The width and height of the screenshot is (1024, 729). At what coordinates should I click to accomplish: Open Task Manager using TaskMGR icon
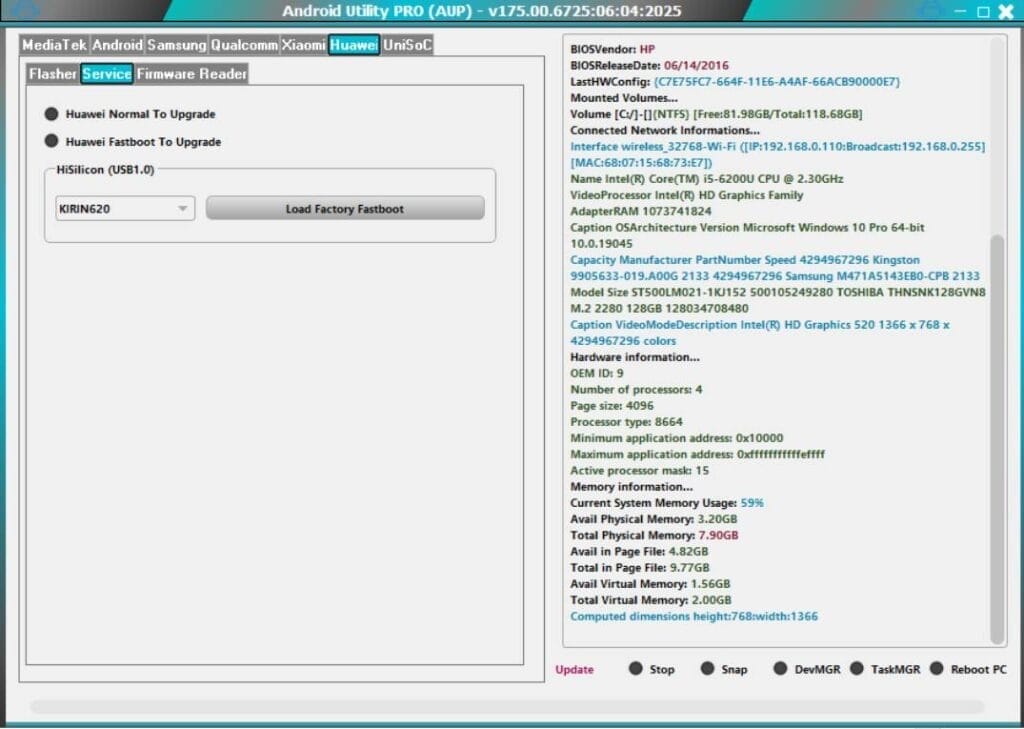point(857,669)
